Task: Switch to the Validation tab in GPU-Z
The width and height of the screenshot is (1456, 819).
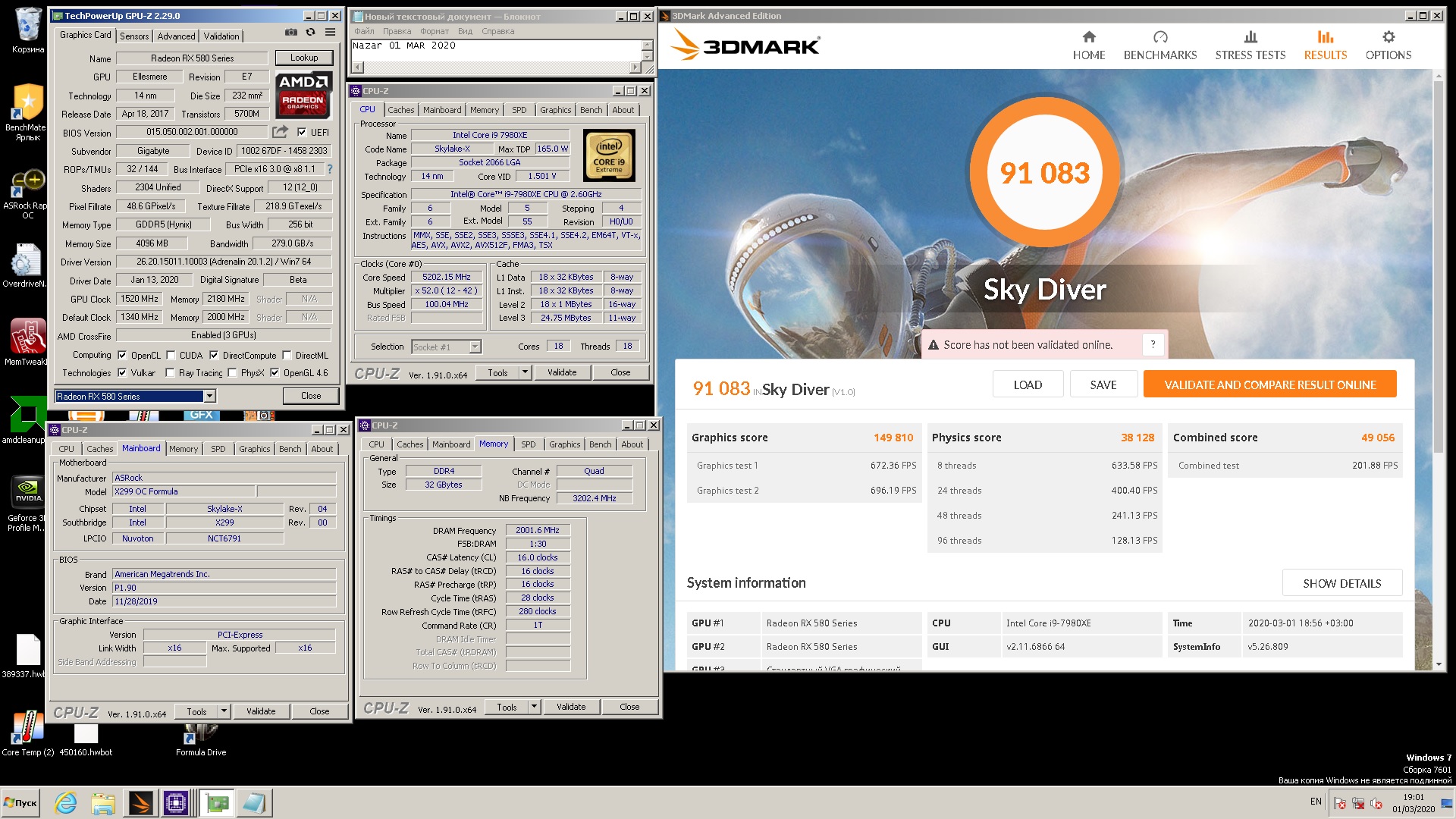Action: click(221, 36)
